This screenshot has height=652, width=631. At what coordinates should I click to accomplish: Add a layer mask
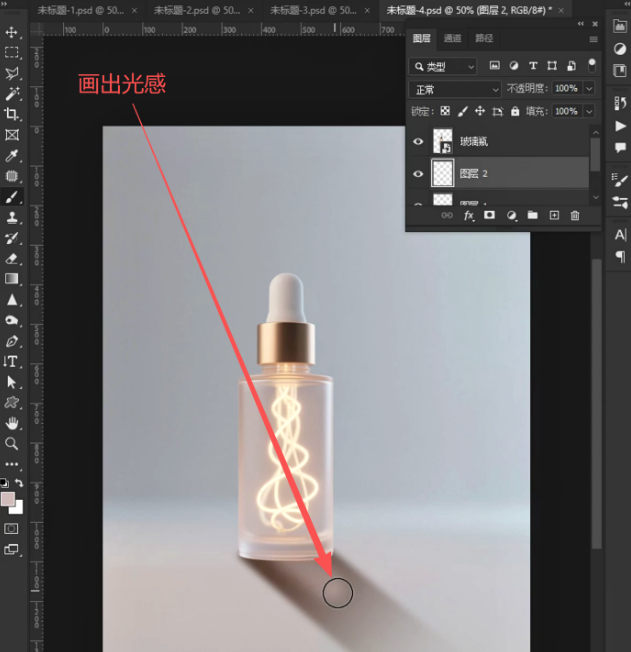pyautogui.click(x=490, y=215)
